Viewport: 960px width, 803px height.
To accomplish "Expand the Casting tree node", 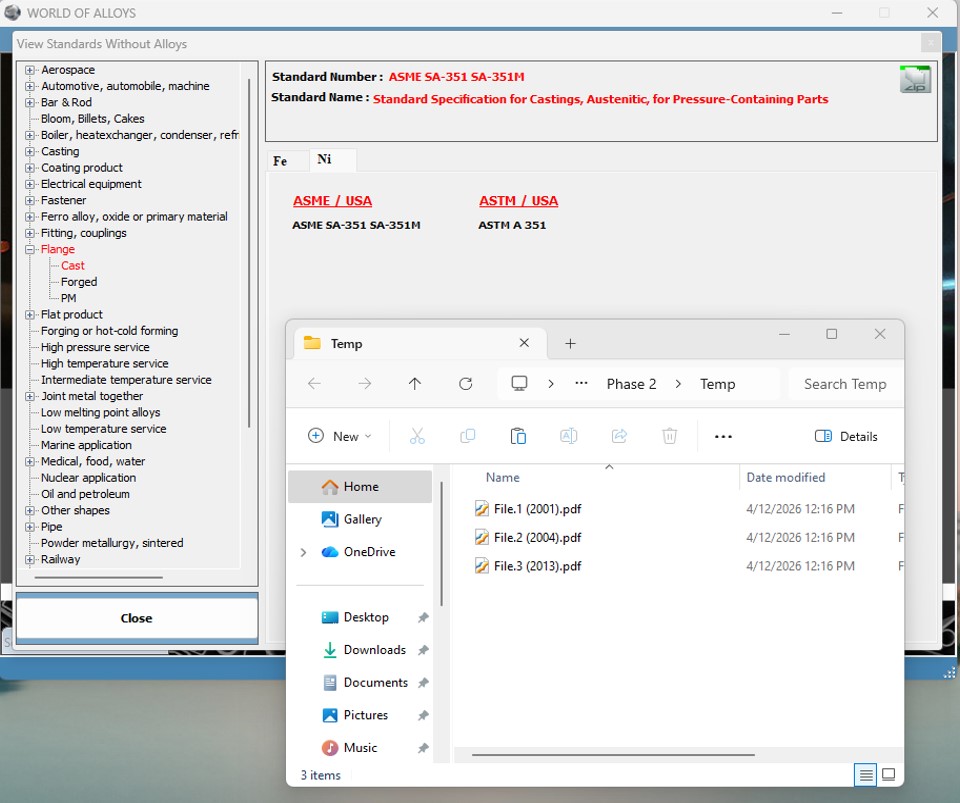I will coord(29,151).
